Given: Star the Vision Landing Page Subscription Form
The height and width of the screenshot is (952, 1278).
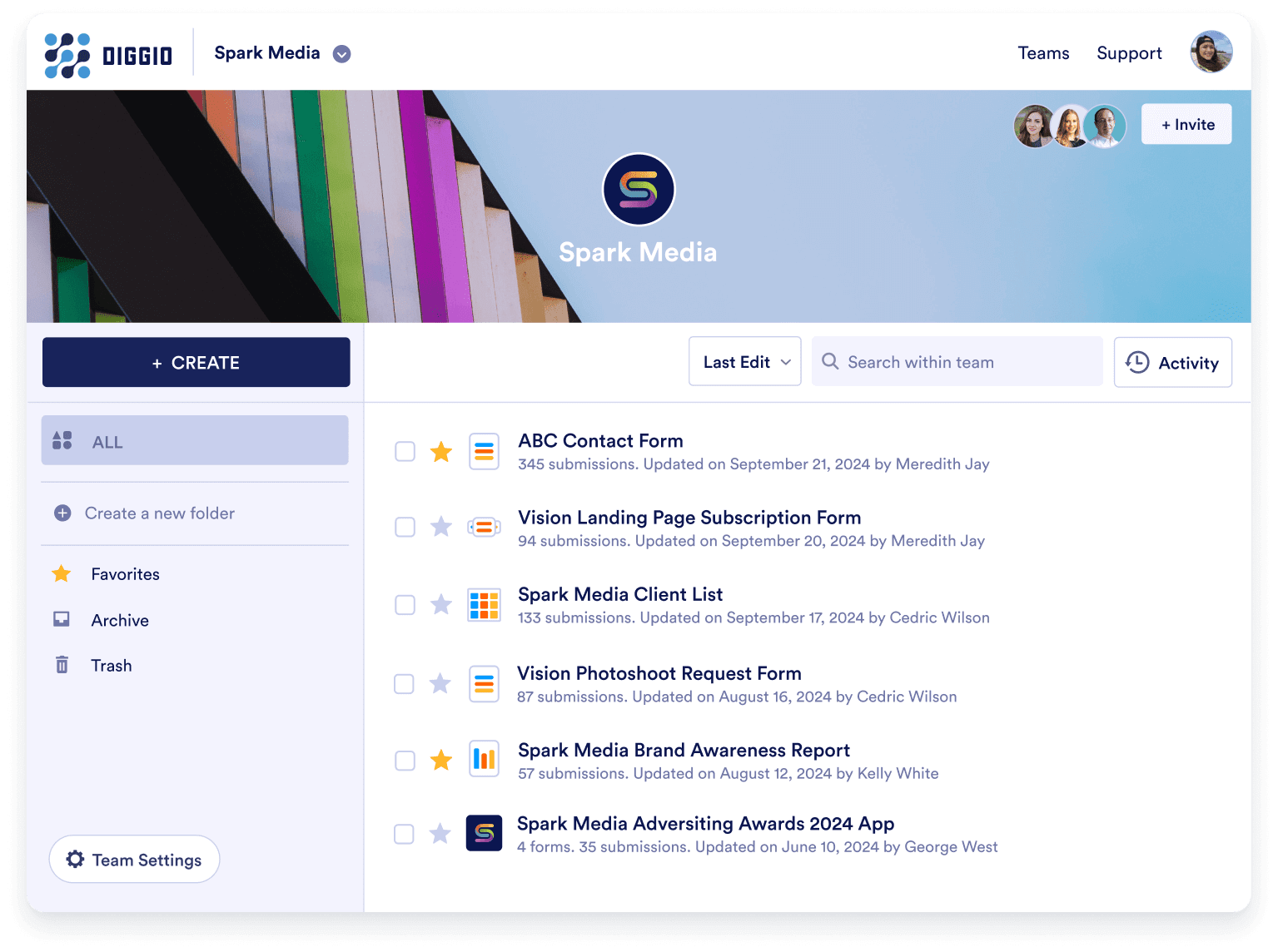Looking at the screenshot, I should [440, 527].
